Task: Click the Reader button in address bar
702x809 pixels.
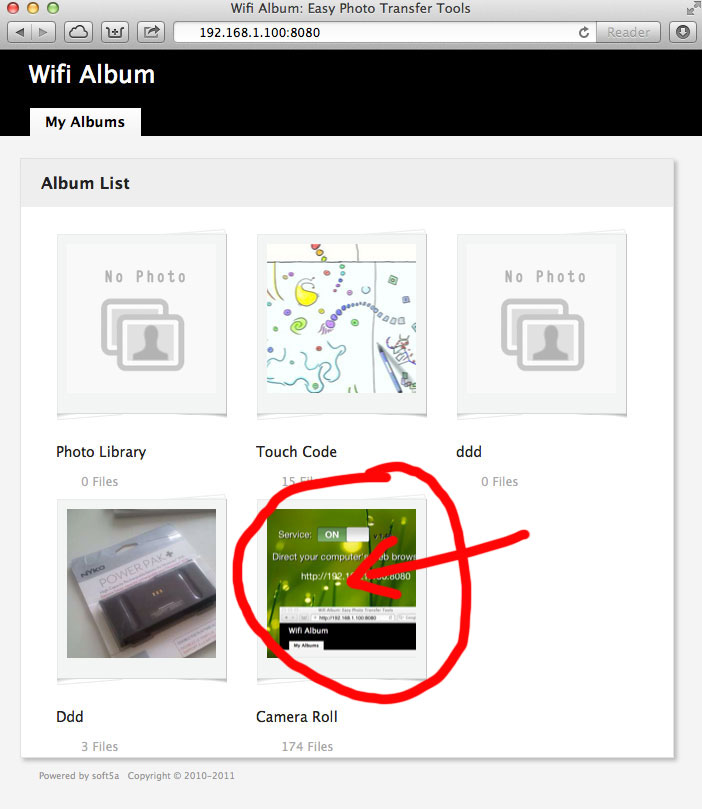Action: point(628,33)
